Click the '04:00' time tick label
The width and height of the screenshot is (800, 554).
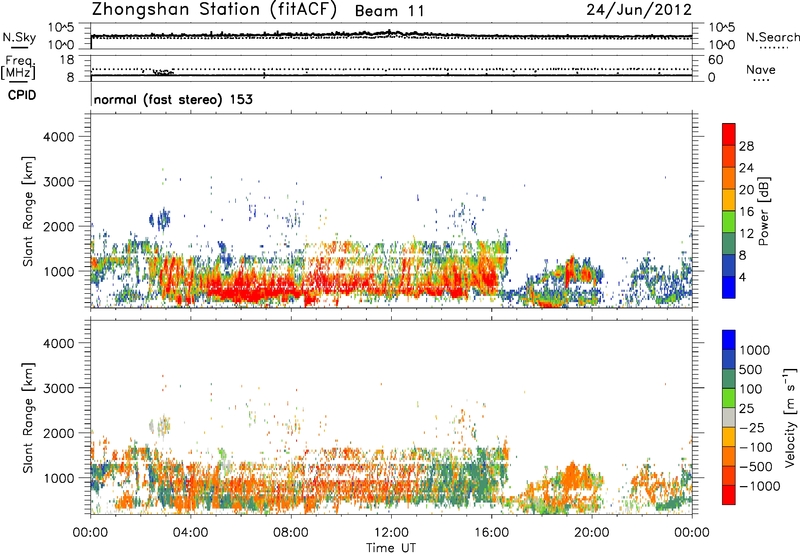(x=190, y=533)
